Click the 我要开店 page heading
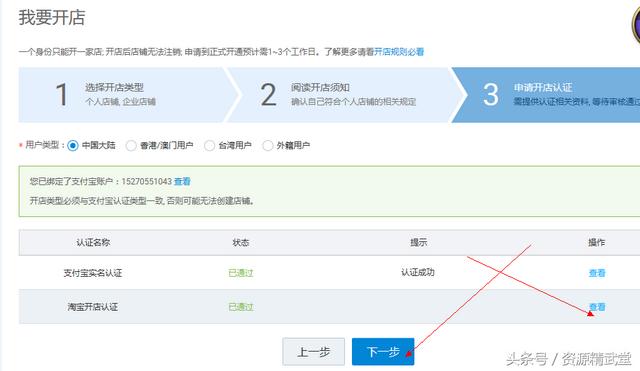Viewport: 640px width, 371px height. (x=52, y=18)
